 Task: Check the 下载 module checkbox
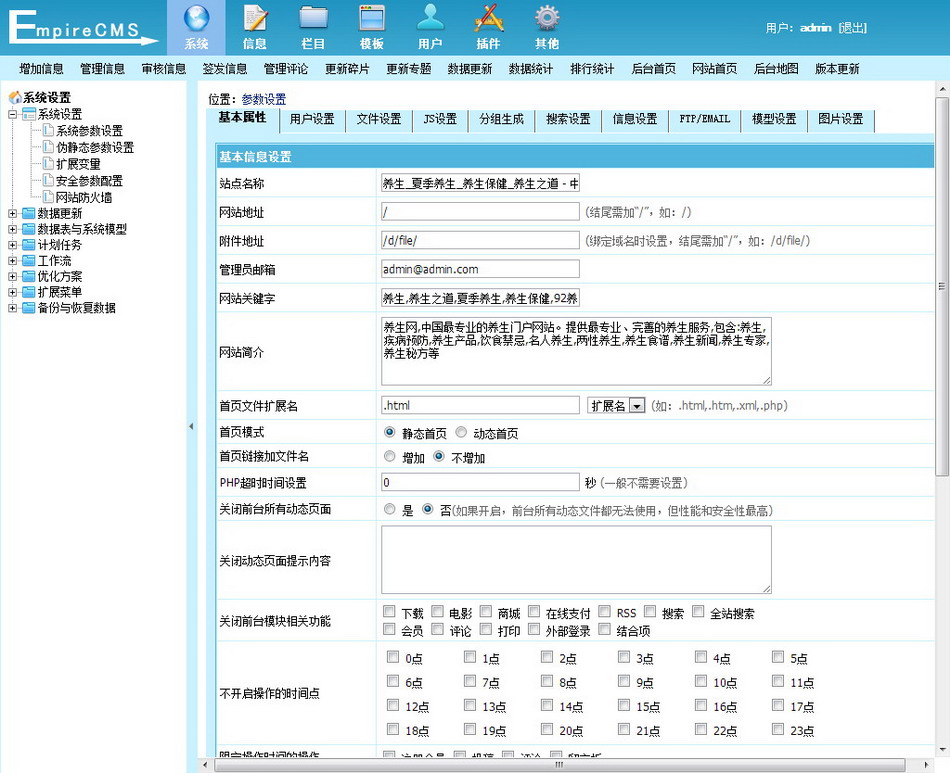pyautogui.click(x=389, y=612)
